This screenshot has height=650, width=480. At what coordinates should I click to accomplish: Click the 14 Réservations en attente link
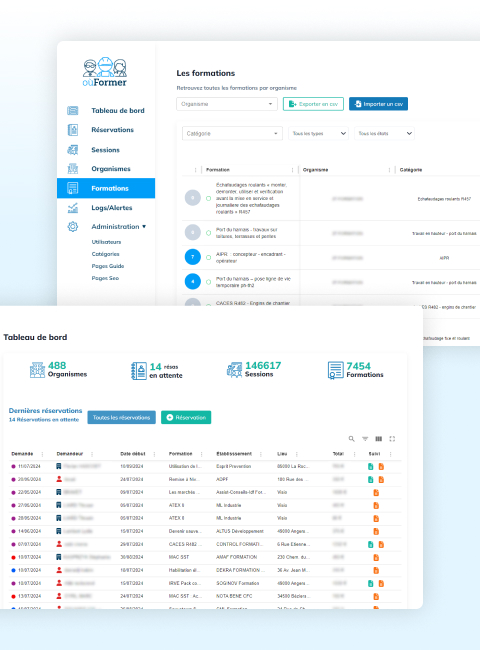(44, 420)
